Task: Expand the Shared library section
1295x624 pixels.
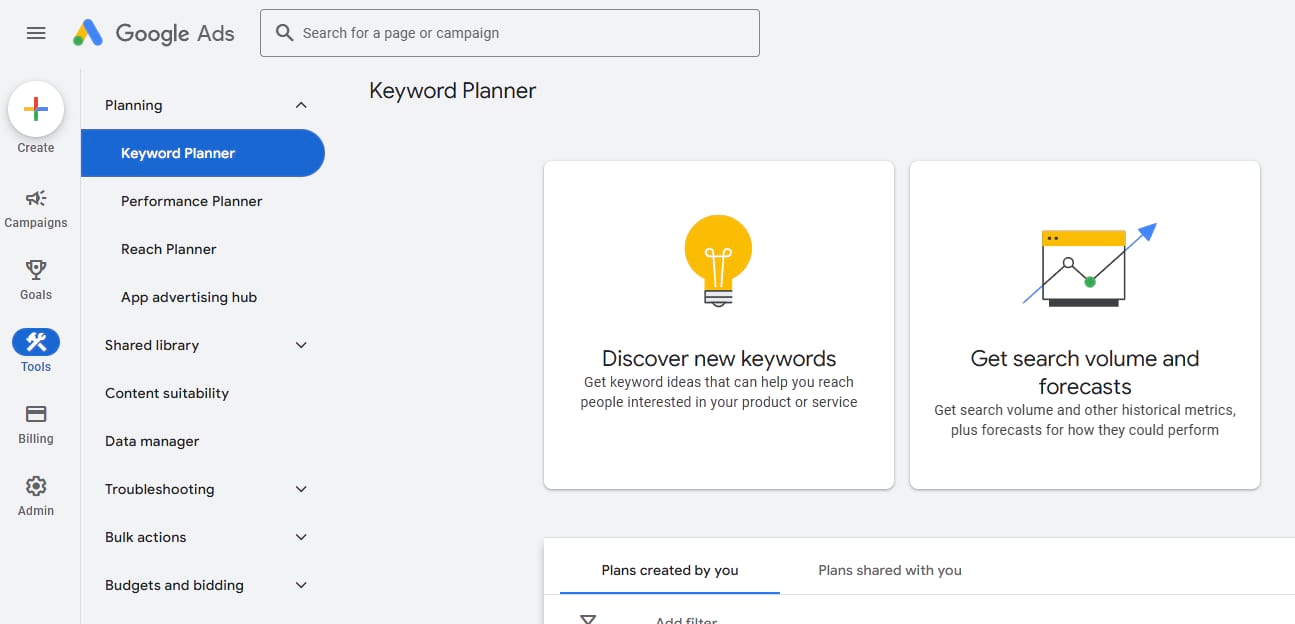Action: tap(301, 344)
